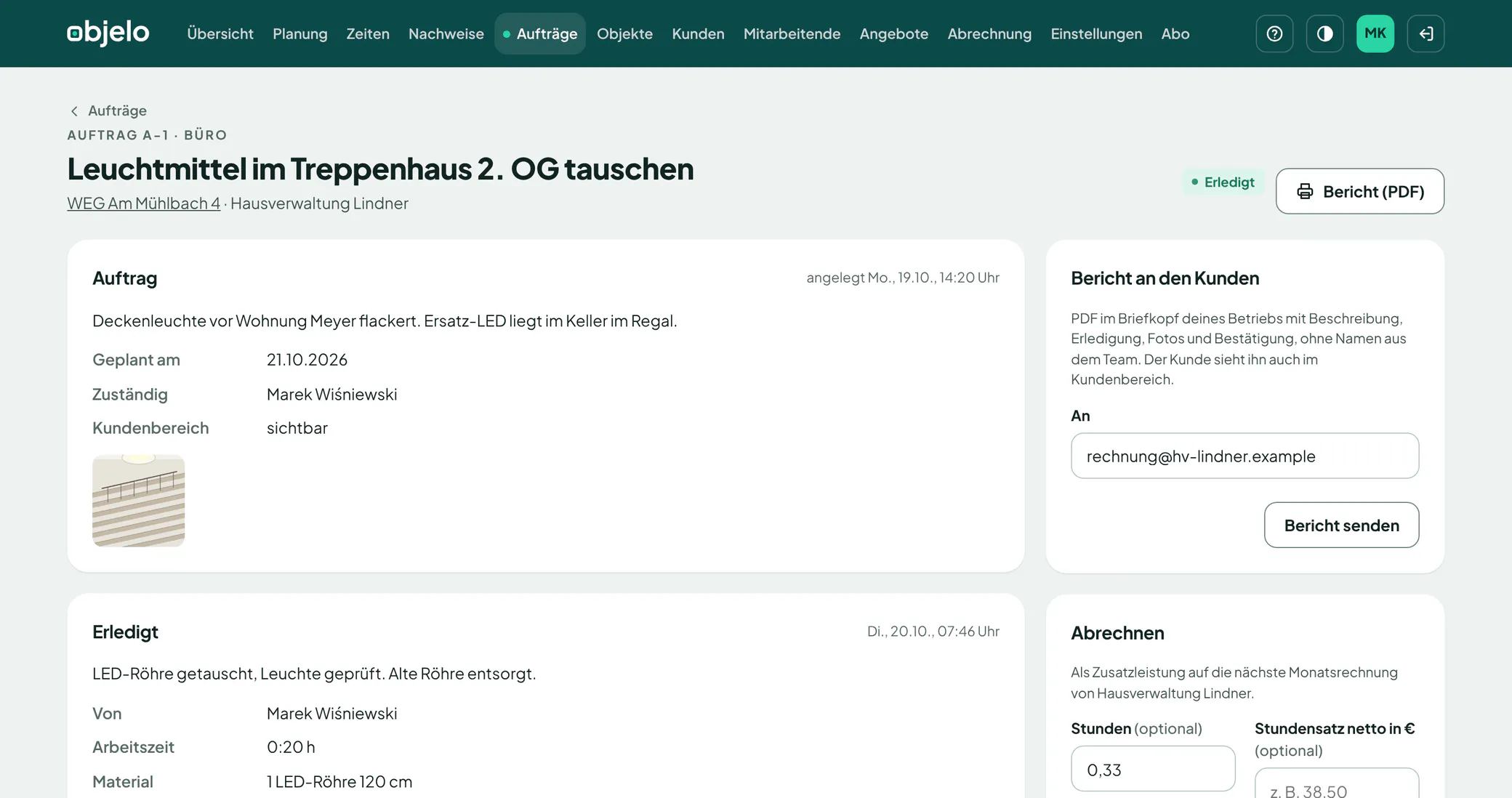The height and width of the screenshot is (798, 1512).
Task: Click Bericht senden button
Action: 1341,525
